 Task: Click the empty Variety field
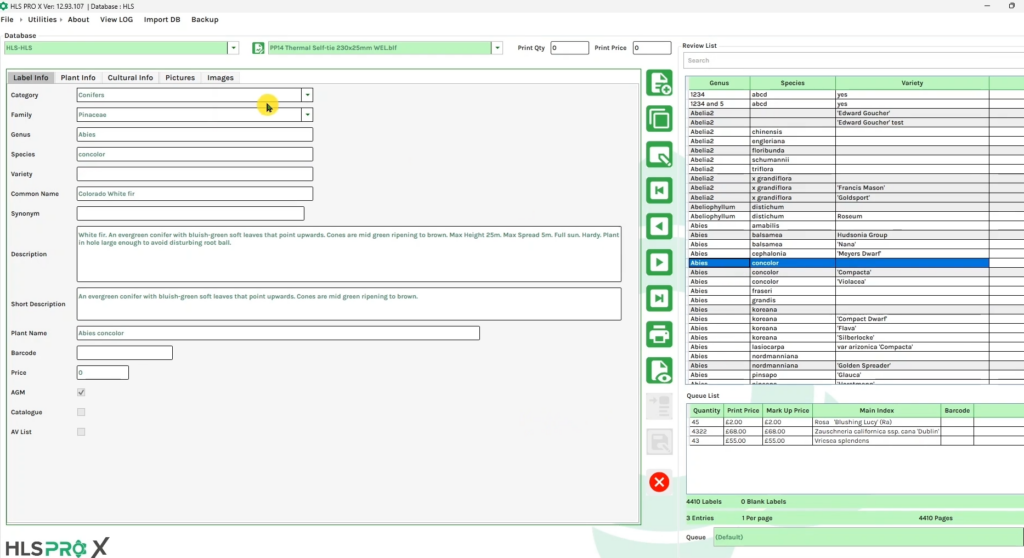tap(195, 174)
